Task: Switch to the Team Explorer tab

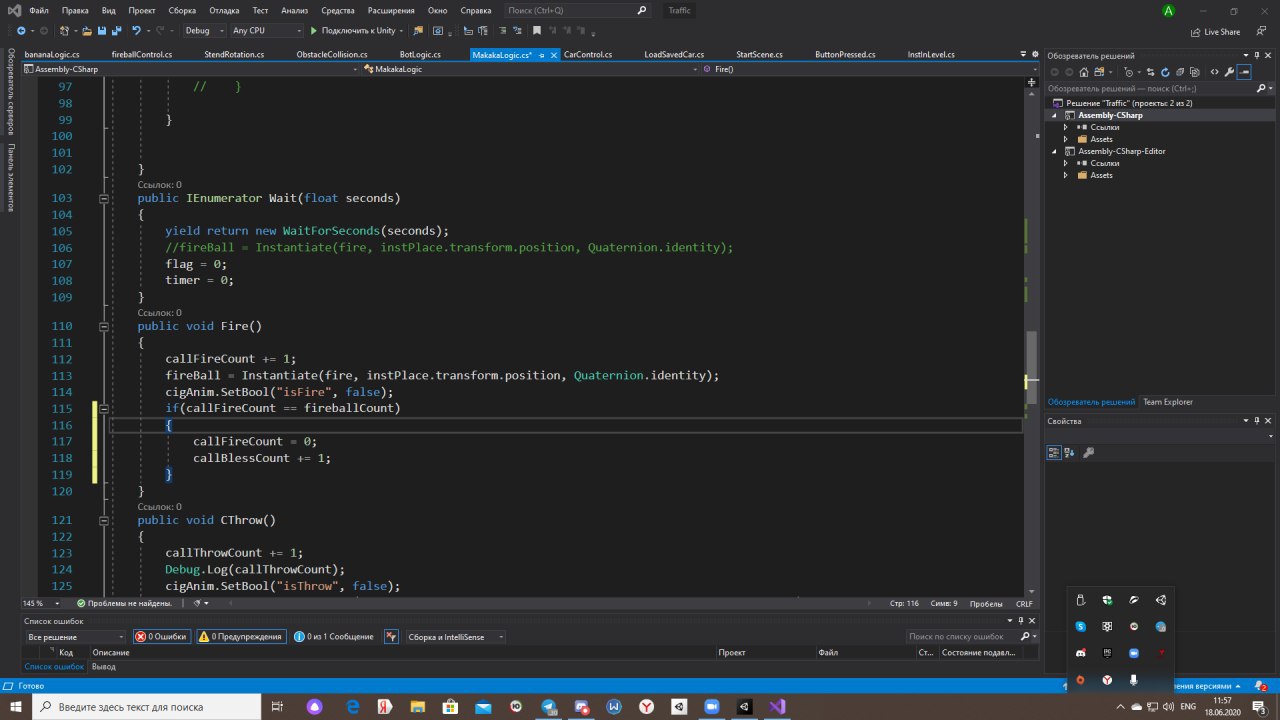Action: 1168,402
